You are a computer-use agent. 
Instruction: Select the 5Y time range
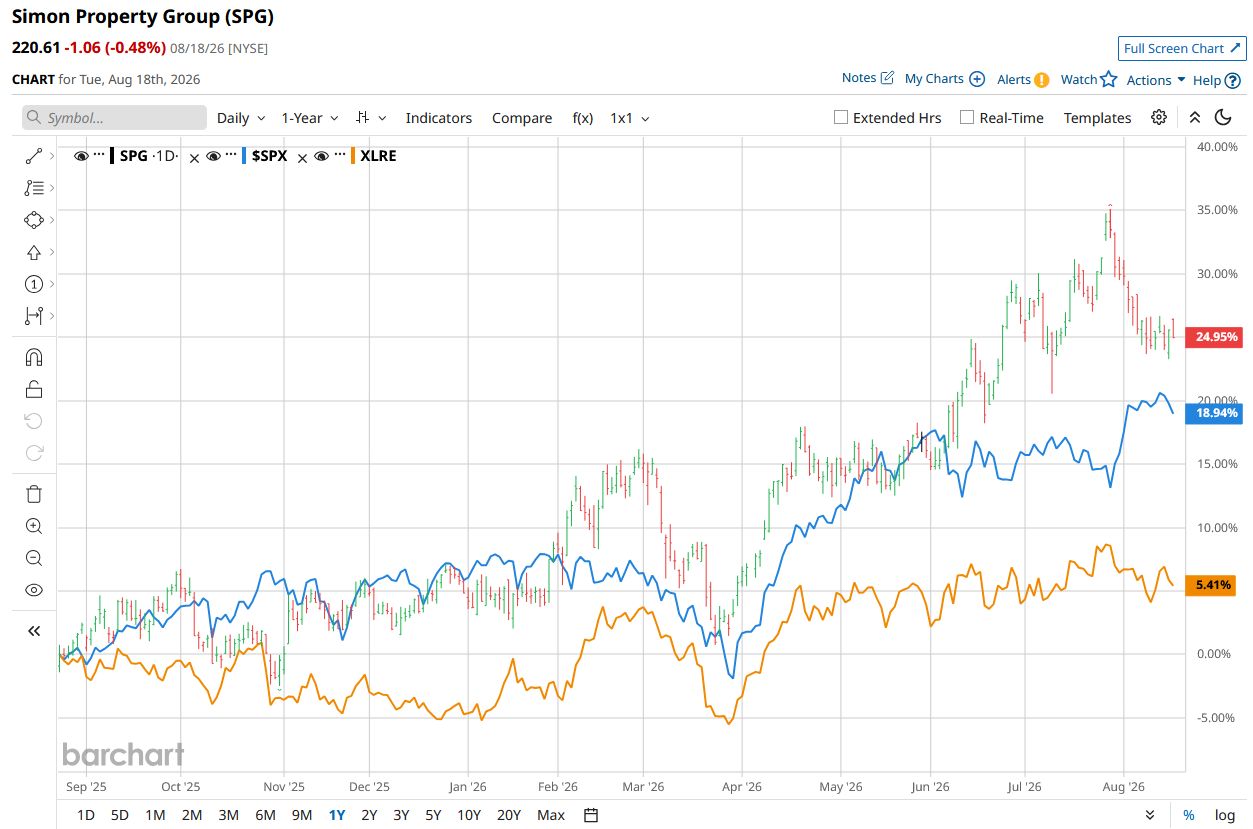(433, 815)
